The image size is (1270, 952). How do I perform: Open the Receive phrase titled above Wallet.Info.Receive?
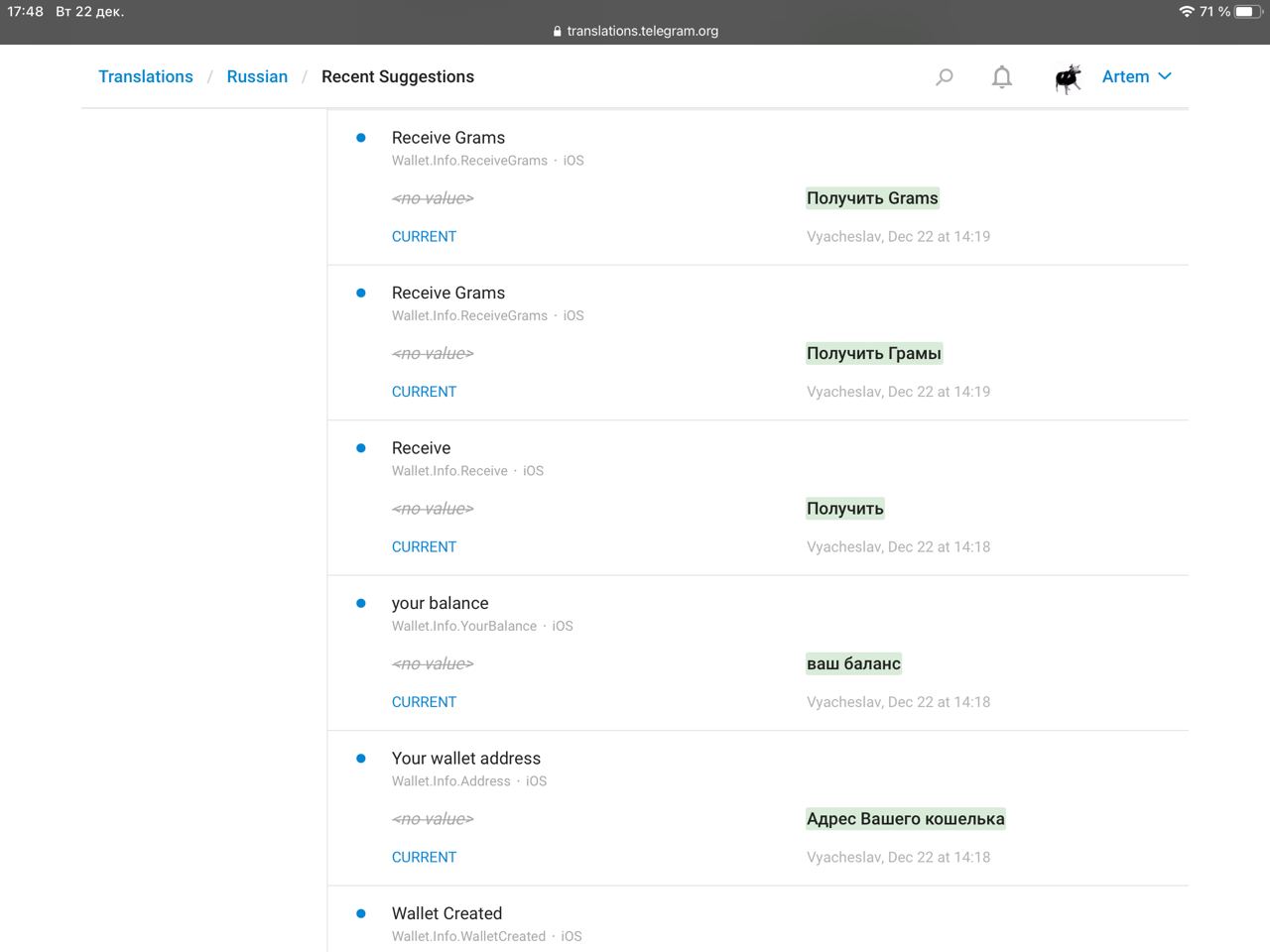[x=421, y=448]
